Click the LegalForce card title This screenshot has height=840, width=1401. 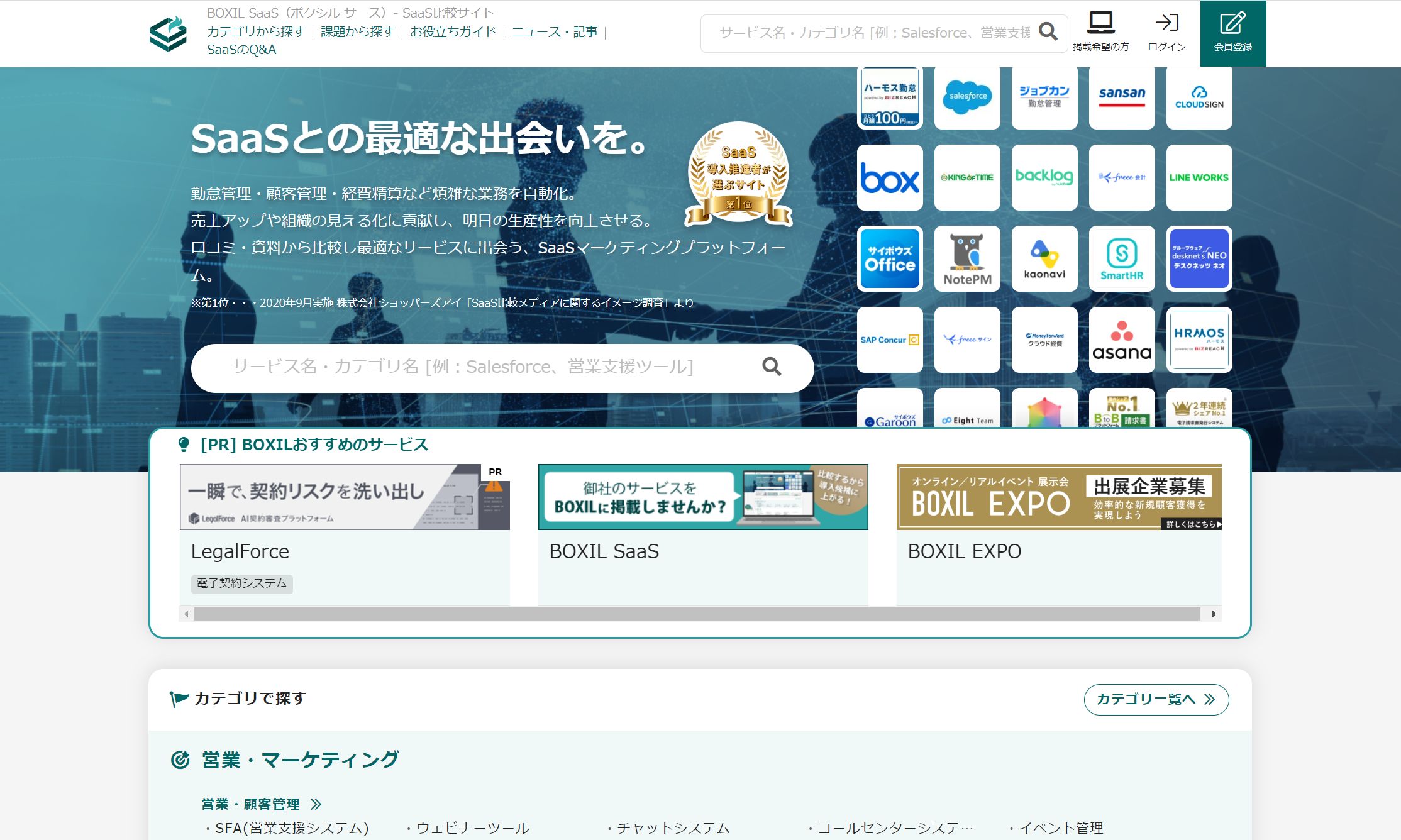tap(240, 551)
